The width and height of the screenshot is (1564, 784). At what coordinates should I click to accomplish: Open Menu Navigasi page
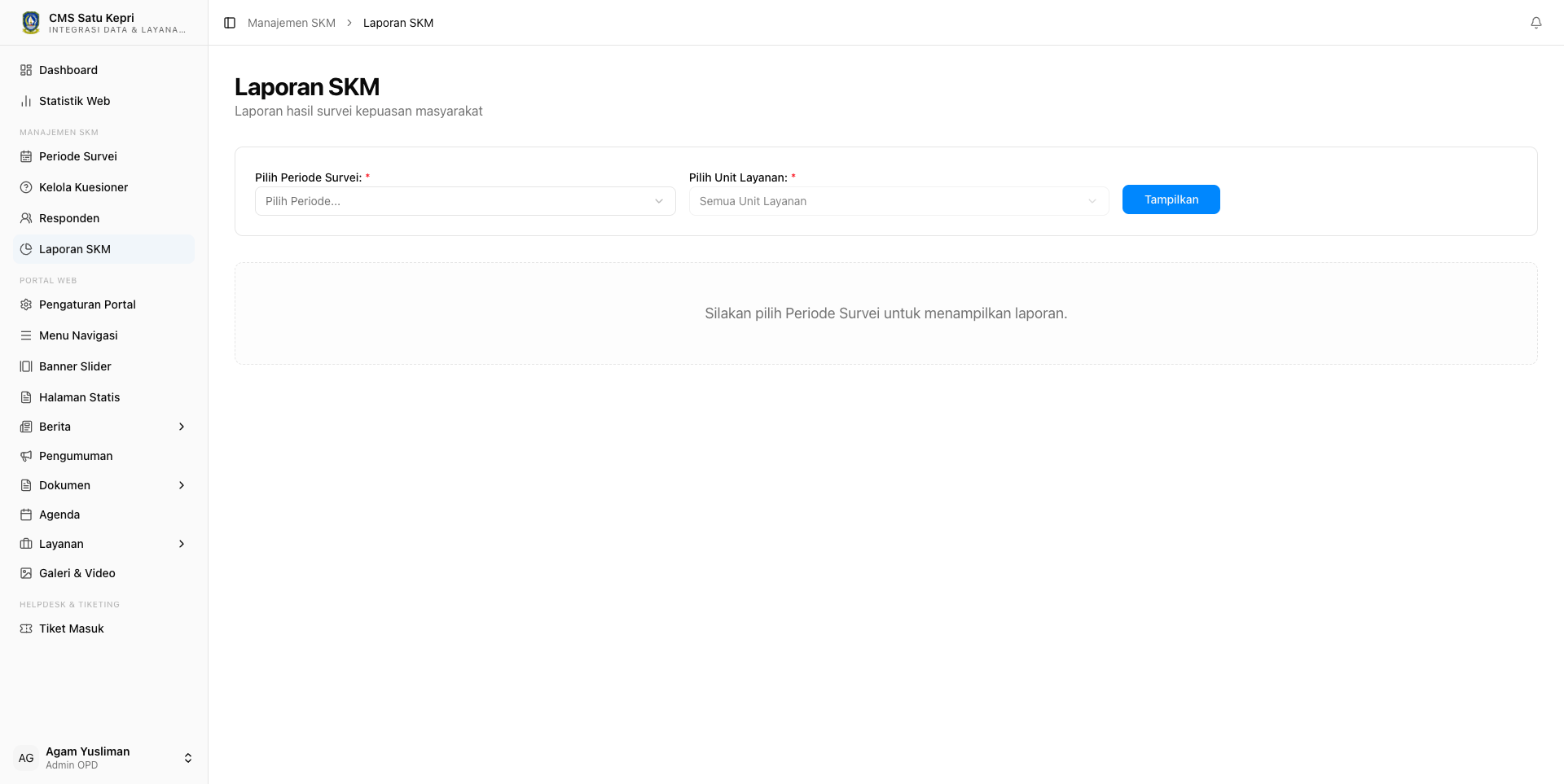103,335
